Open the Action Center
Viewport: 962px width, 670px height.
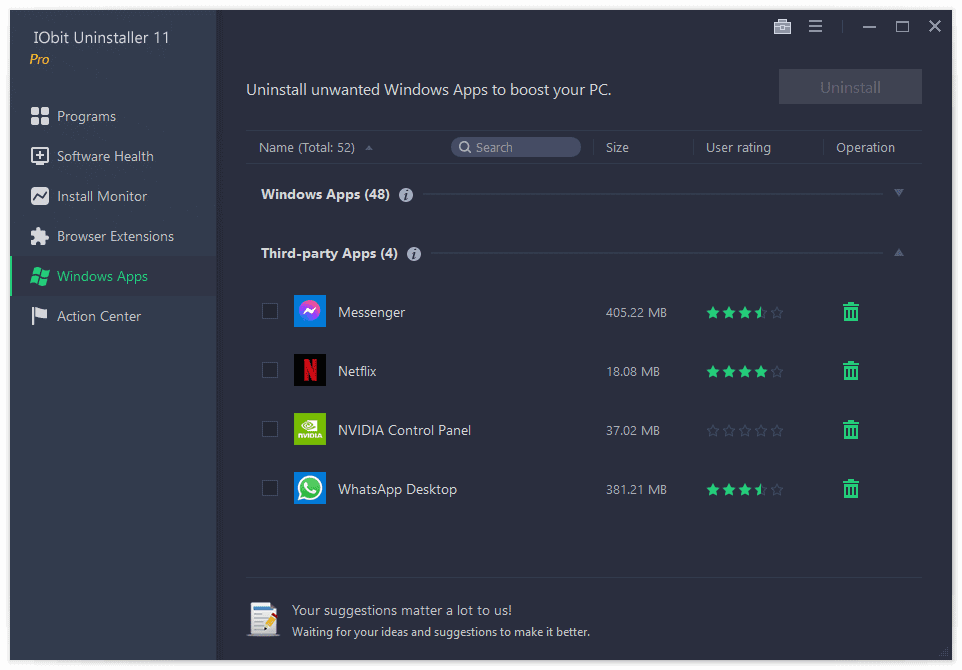click(x=97, y=316)
